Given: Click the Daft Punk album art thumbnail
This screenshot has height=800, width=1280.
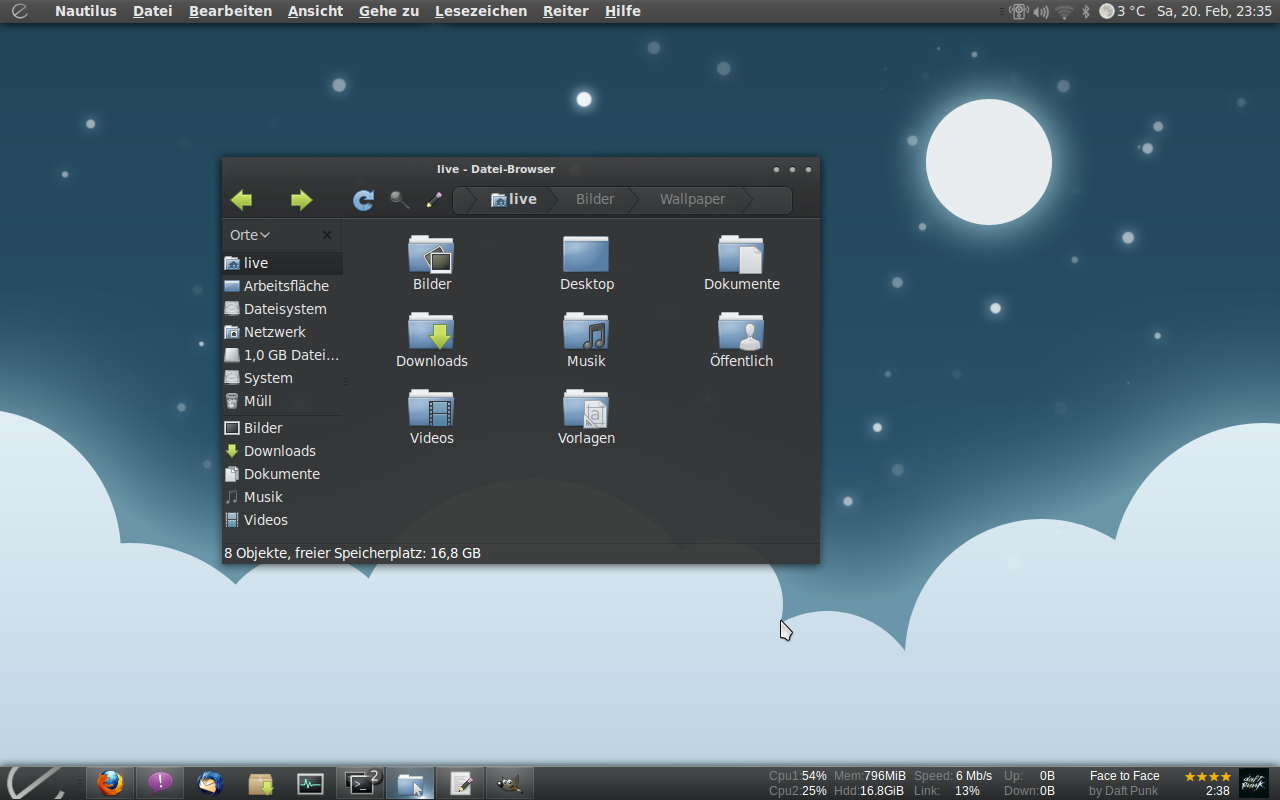Looking at the screenshot, I should coord(1253,783).
